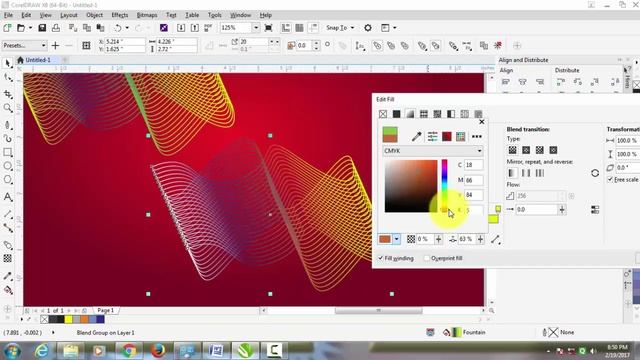
Task: Select the Text tool in toolbox
Action: click(x=8, y=197)
